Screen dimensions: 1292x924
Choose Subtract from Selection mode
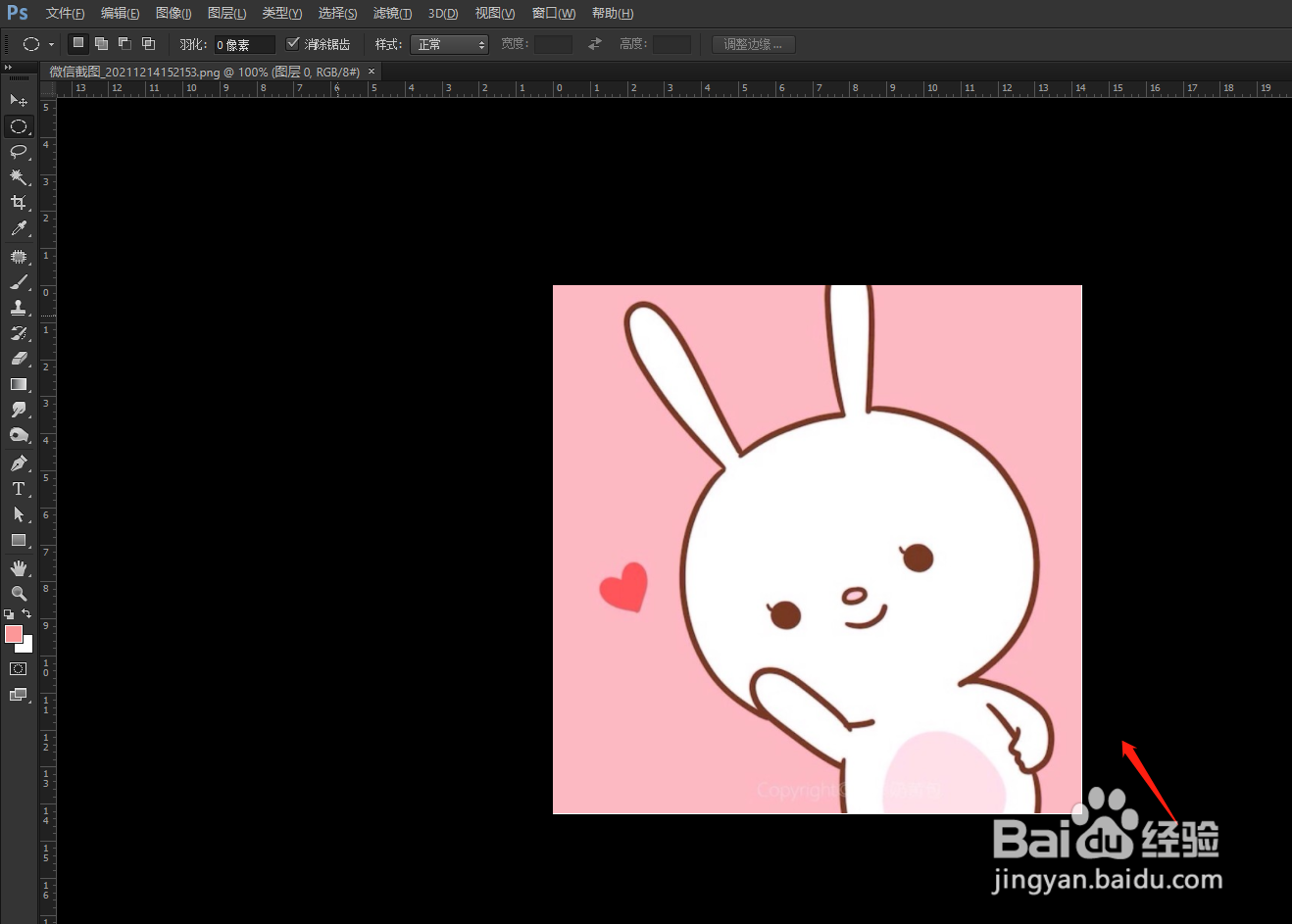(124, 43)
